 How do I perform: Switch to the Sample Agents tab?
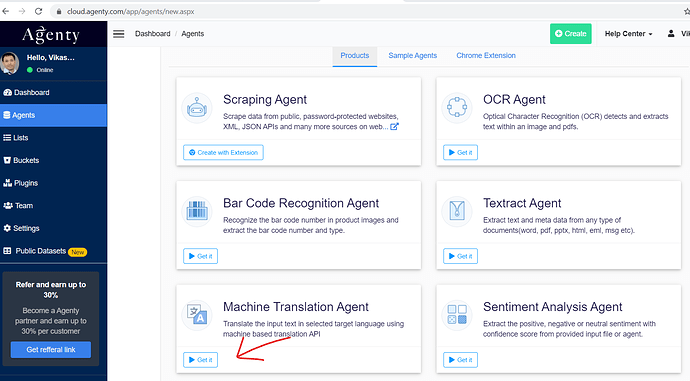[413, 56]
